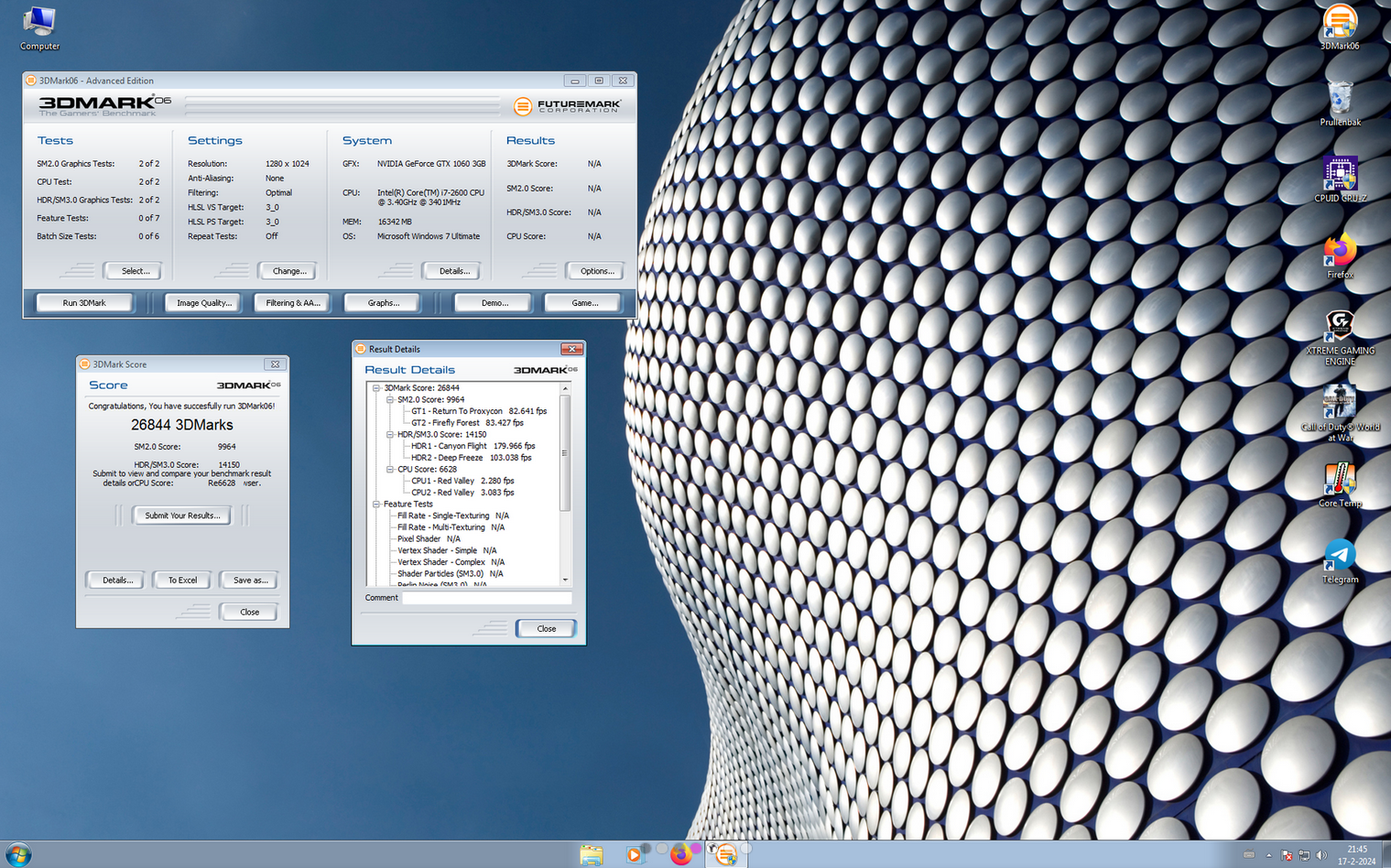
Task: Click the Run 3DMark button
Action: (x=84, y=303)
